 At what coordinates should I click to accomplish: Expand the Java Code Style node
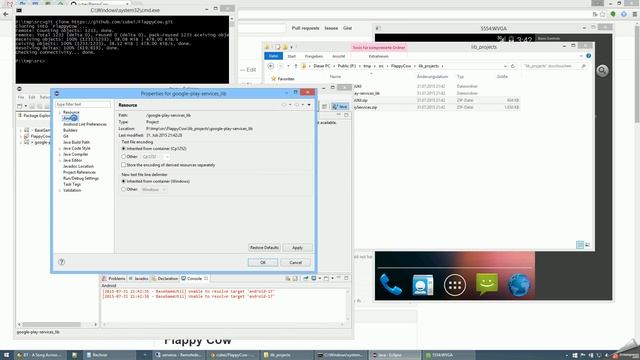tap(60, 149)
